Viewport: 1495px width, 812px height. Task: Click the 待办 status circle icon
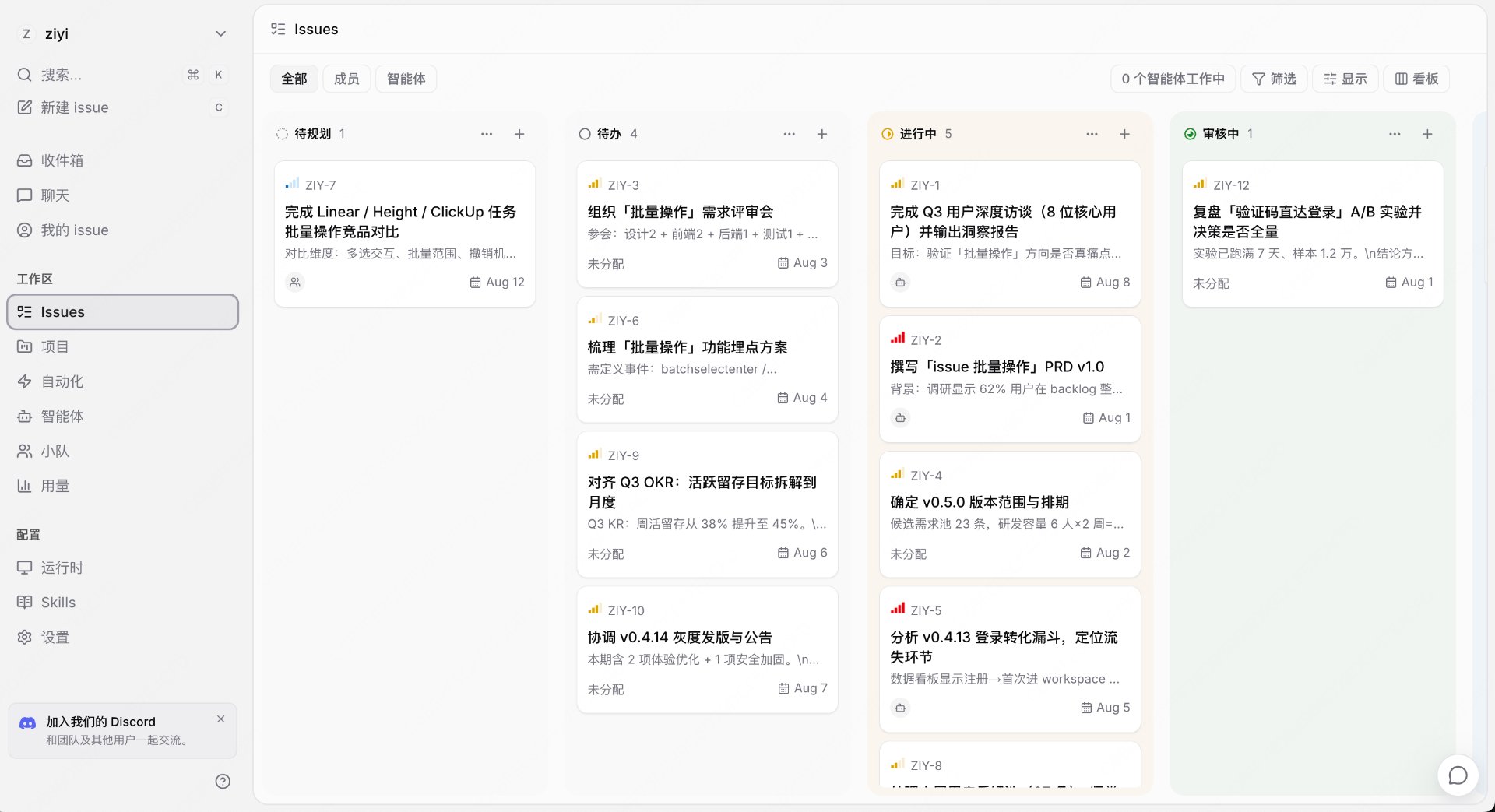click(585, 134)
